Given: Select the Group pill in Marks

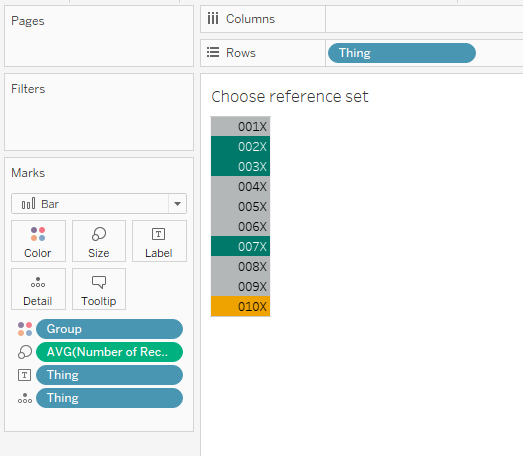Looking at the screenshot, I should [x=109, y=329].
